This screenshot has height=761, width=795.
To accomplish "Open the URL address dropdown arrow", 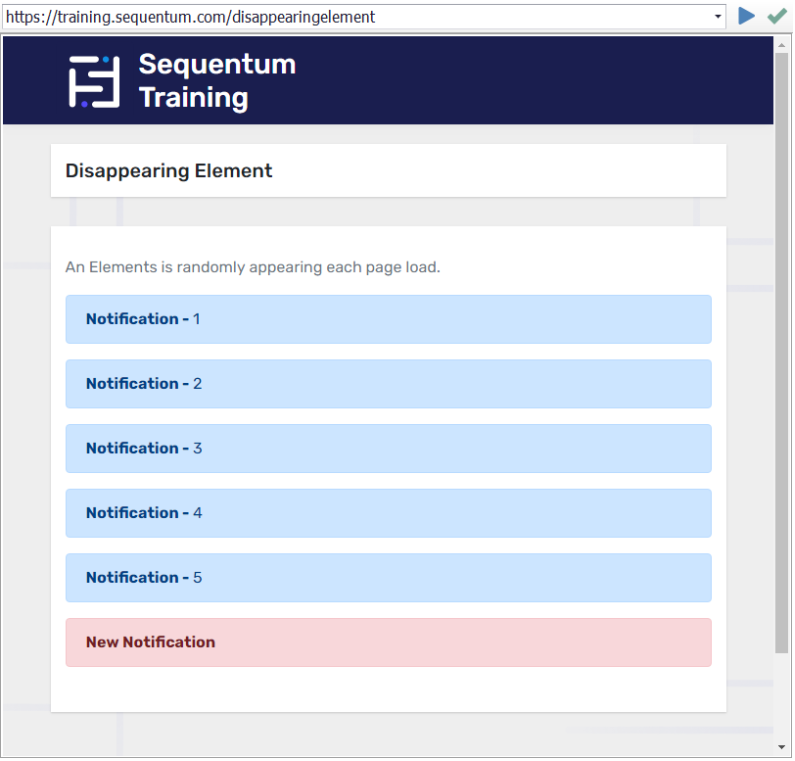I will tap(718, 16).
